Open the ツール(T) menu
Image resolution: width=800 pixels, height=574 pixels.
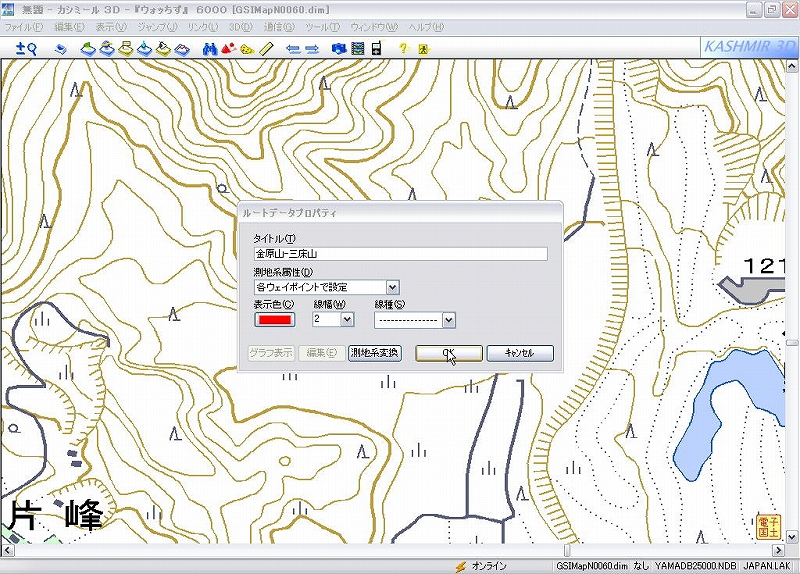click(x=322, y=27)
